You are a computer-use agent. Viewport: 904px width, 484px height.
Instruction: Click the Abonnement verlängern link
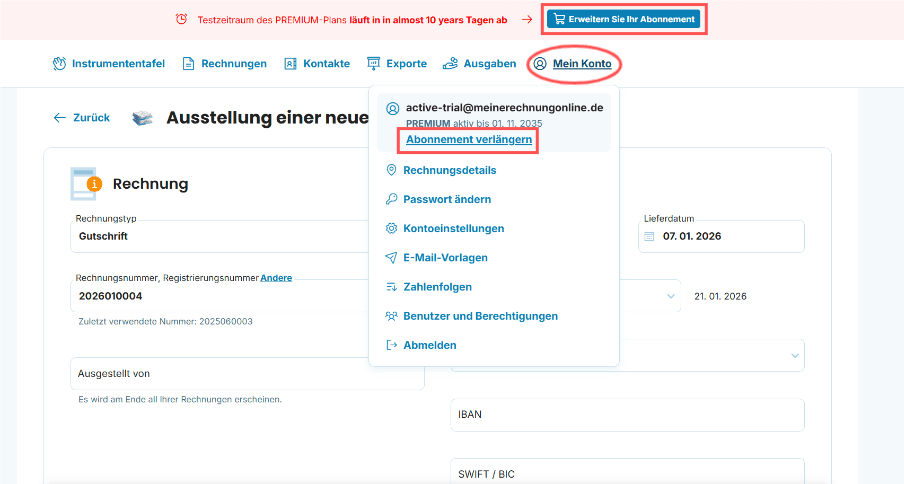[x=469, y=139]
